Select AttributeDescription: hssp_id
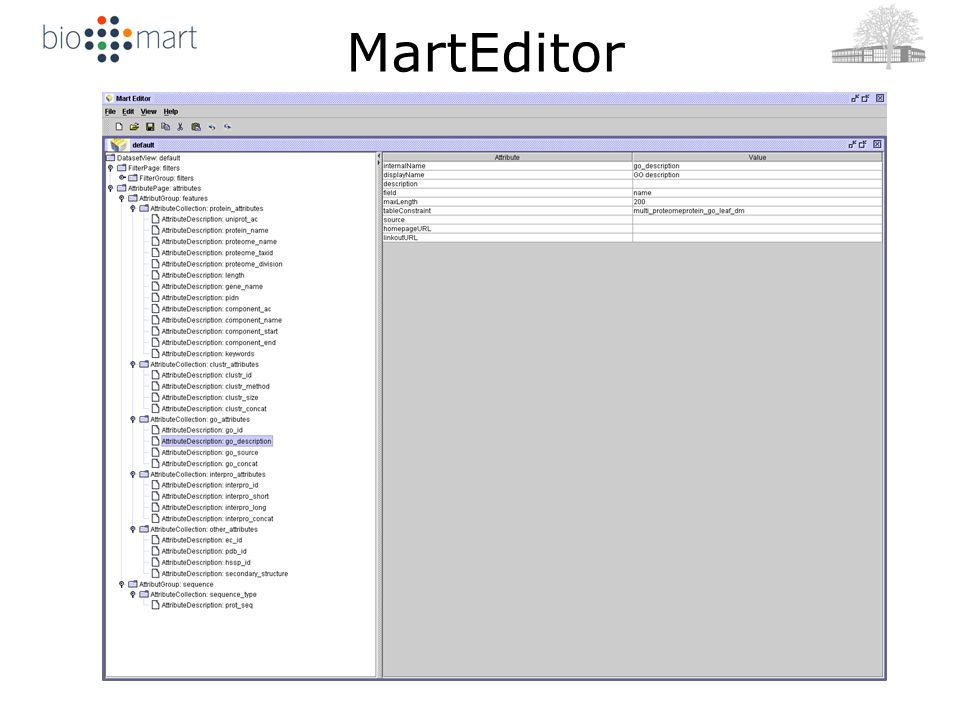The image size is (960, 720). [x=206, y=562]
